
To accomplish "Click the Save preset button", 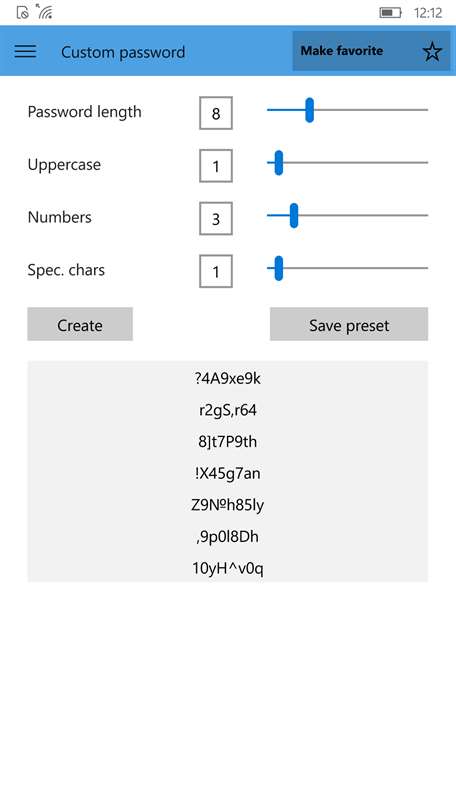I will click(x=349, y=324).
